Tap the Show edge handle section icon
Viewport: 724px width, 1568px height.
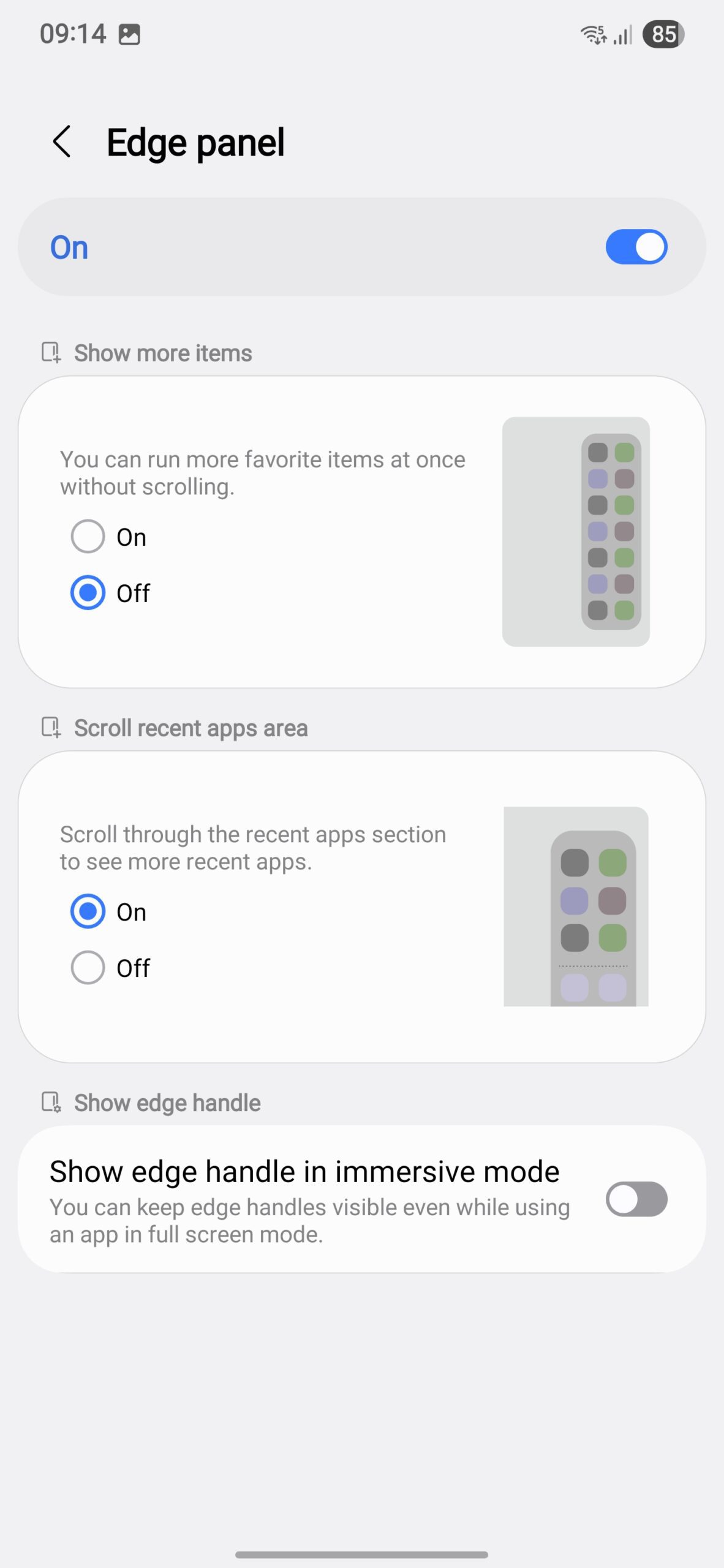pos(51,1102)
